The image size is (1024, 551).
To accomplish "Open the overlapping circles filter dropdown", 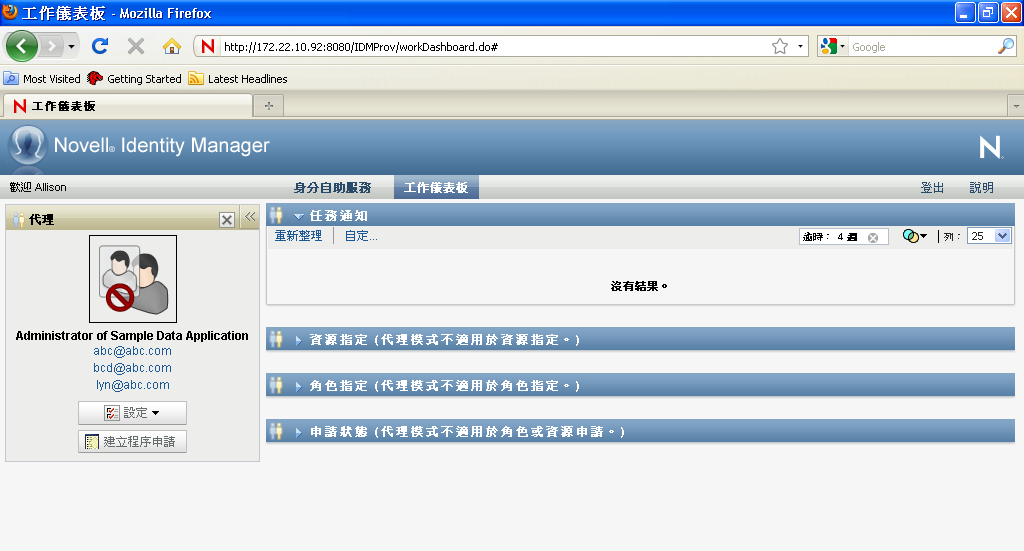I will 914,236.
